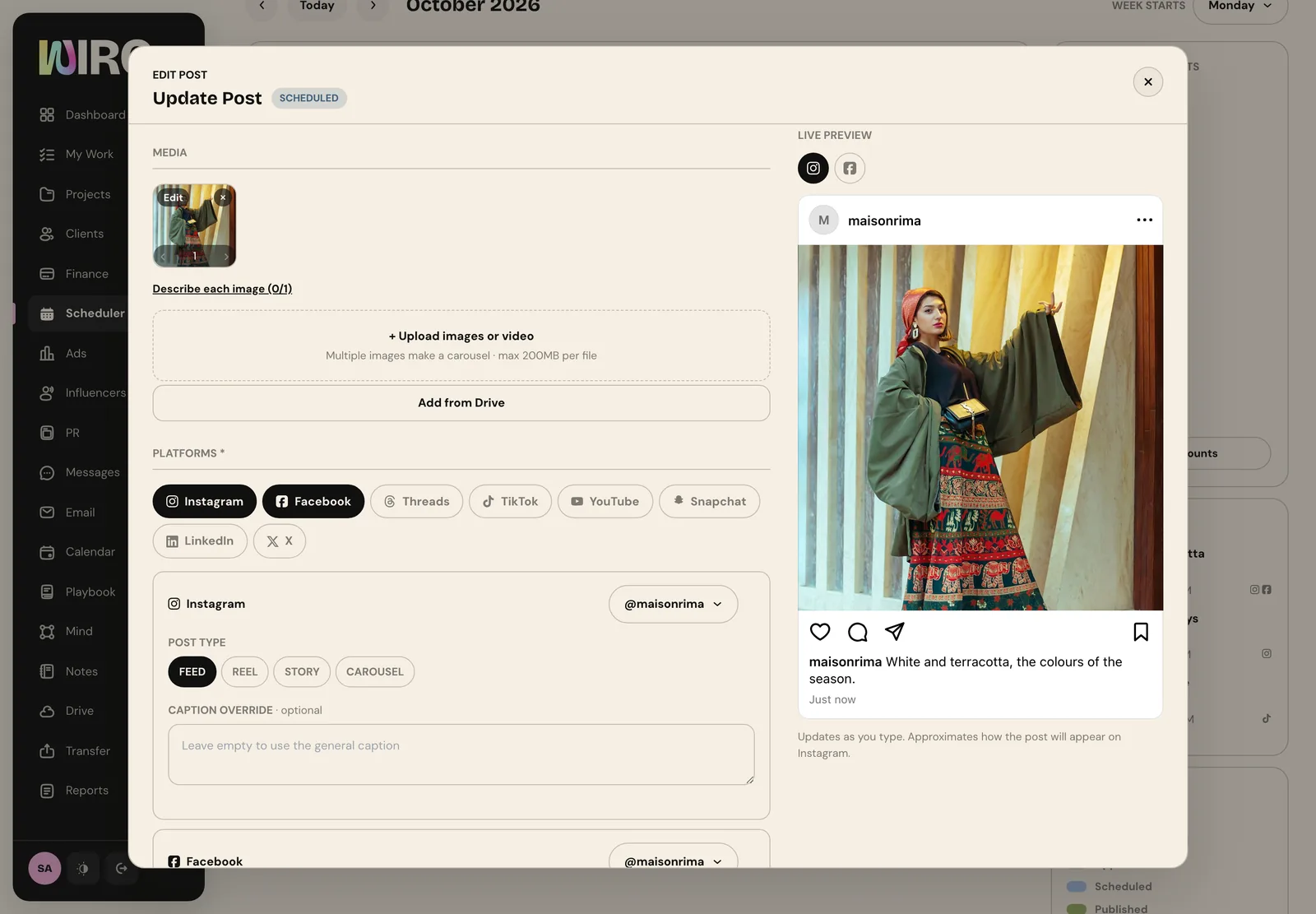The image size is (1316, 914).
Task: Click the Edit label on media thumbnail
Action: tap(173, 197)
